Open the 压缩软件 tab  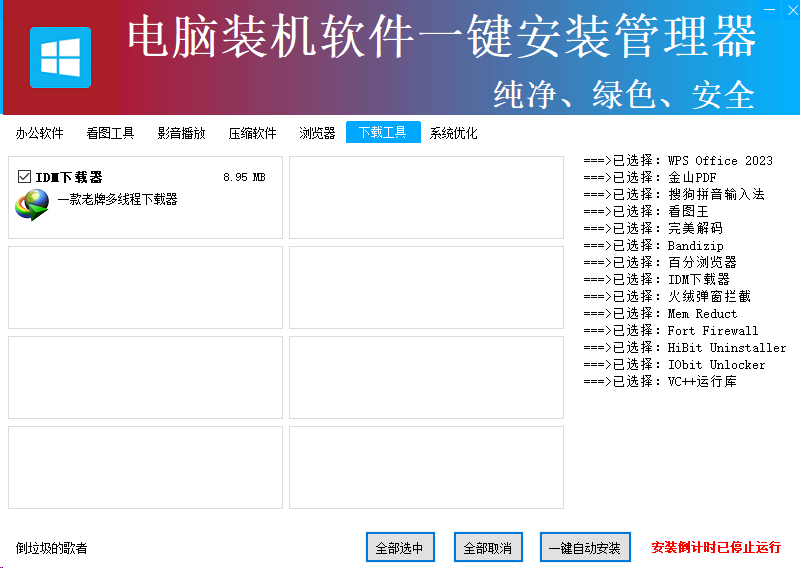[252, 133]
